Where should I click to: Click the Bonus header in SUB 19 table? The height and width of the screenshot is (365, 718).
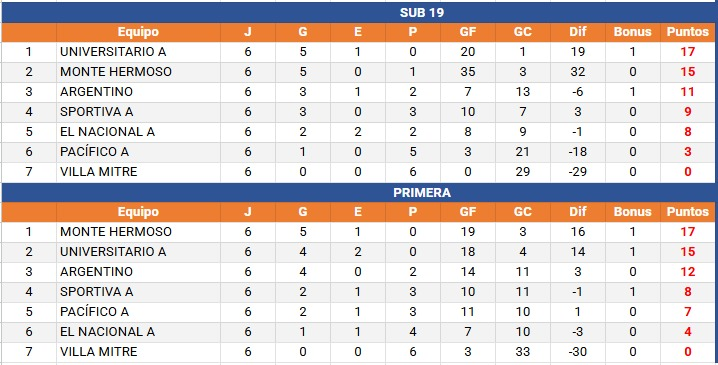(x=633, y=32)
